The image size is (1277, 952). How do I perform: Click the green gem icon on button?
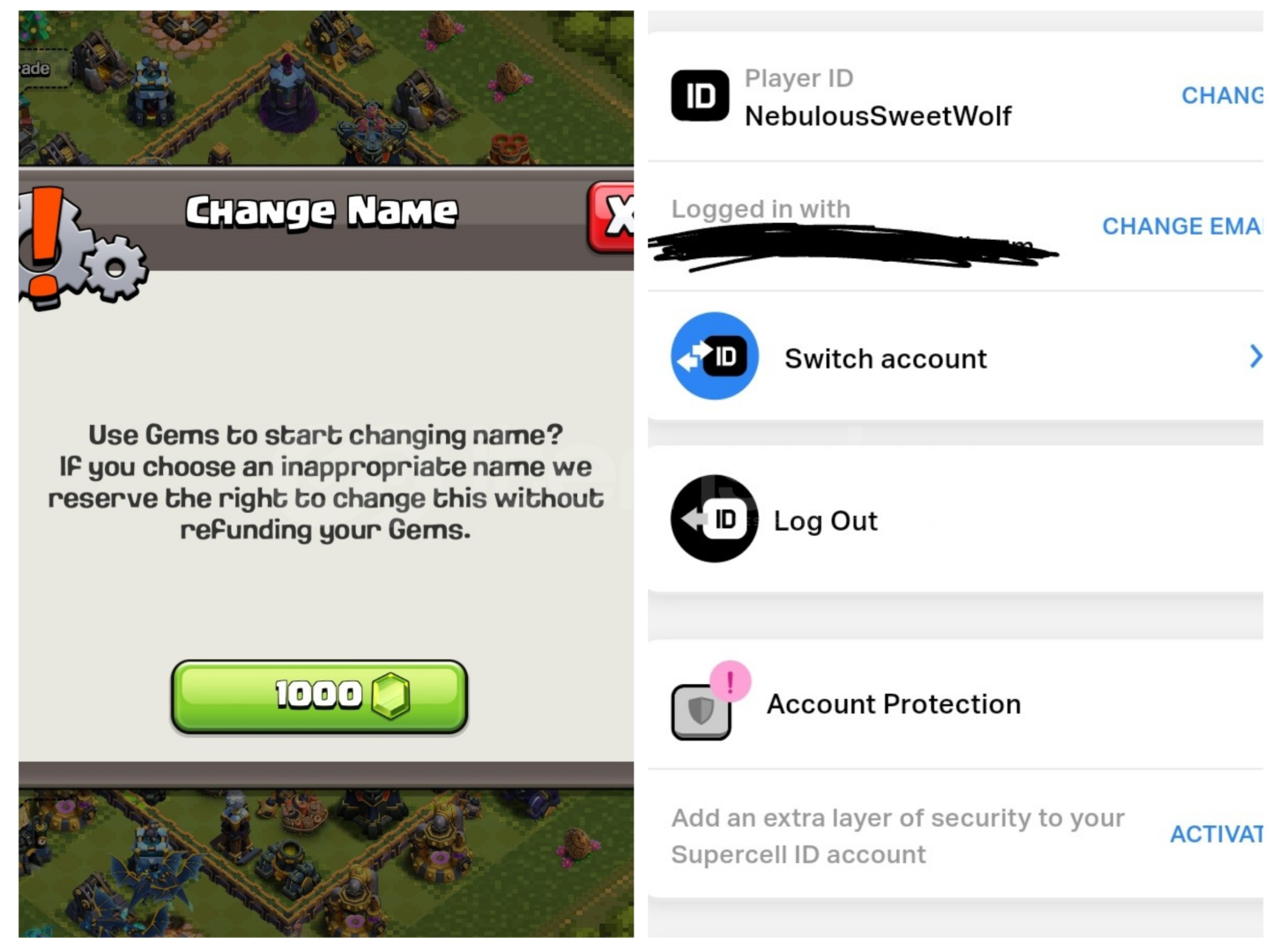coord(390,696)
